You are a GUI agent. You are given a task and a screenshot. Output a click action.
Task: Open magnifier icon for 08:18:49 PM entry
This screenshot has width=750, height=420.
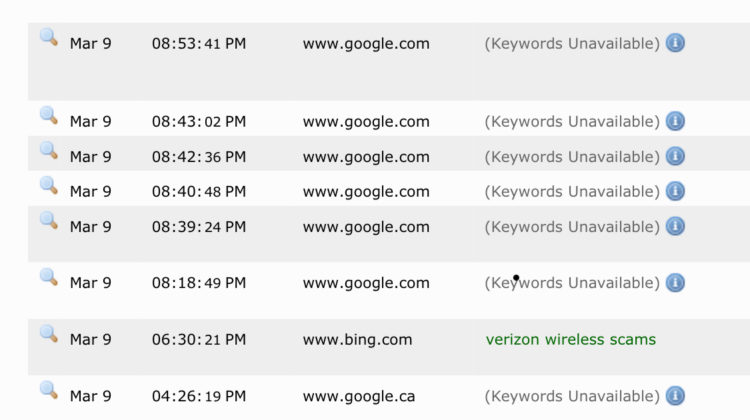49,277
